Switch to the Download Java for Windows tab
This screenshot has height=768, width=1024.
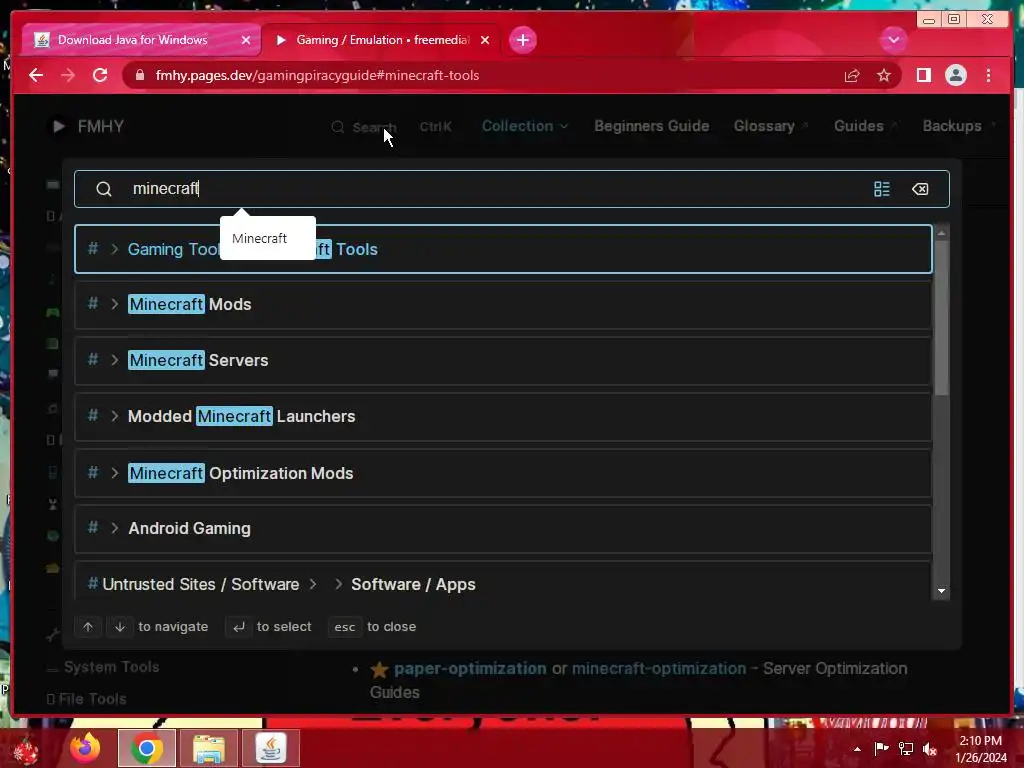coord(140,40)
